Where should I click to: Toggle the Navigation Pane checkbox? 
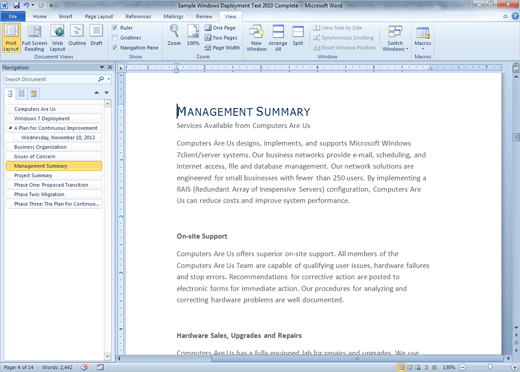[x=115, y=48]
